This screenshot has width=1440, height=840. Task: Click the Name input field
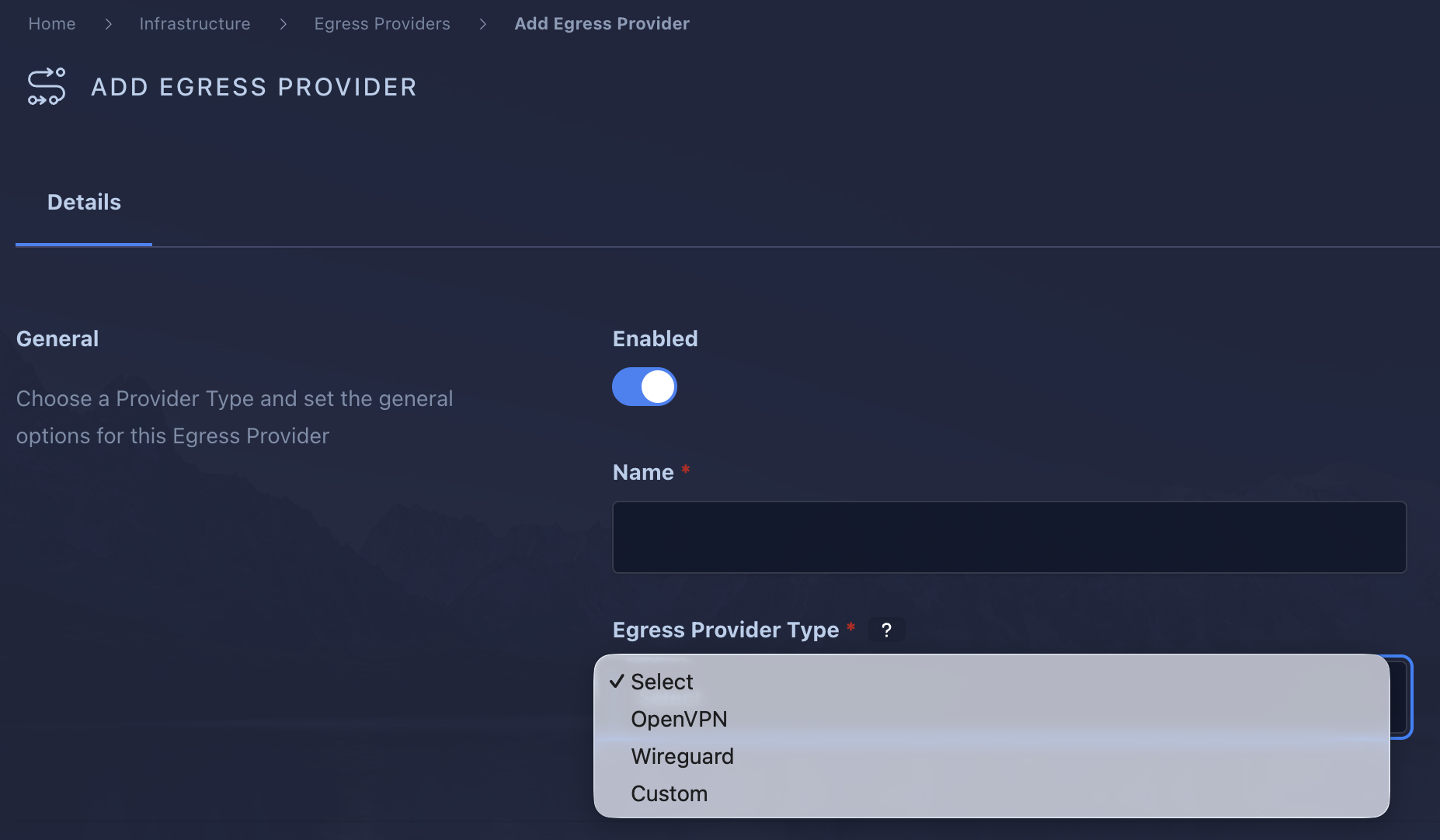pyautogui.click(x=1008, y=537)
